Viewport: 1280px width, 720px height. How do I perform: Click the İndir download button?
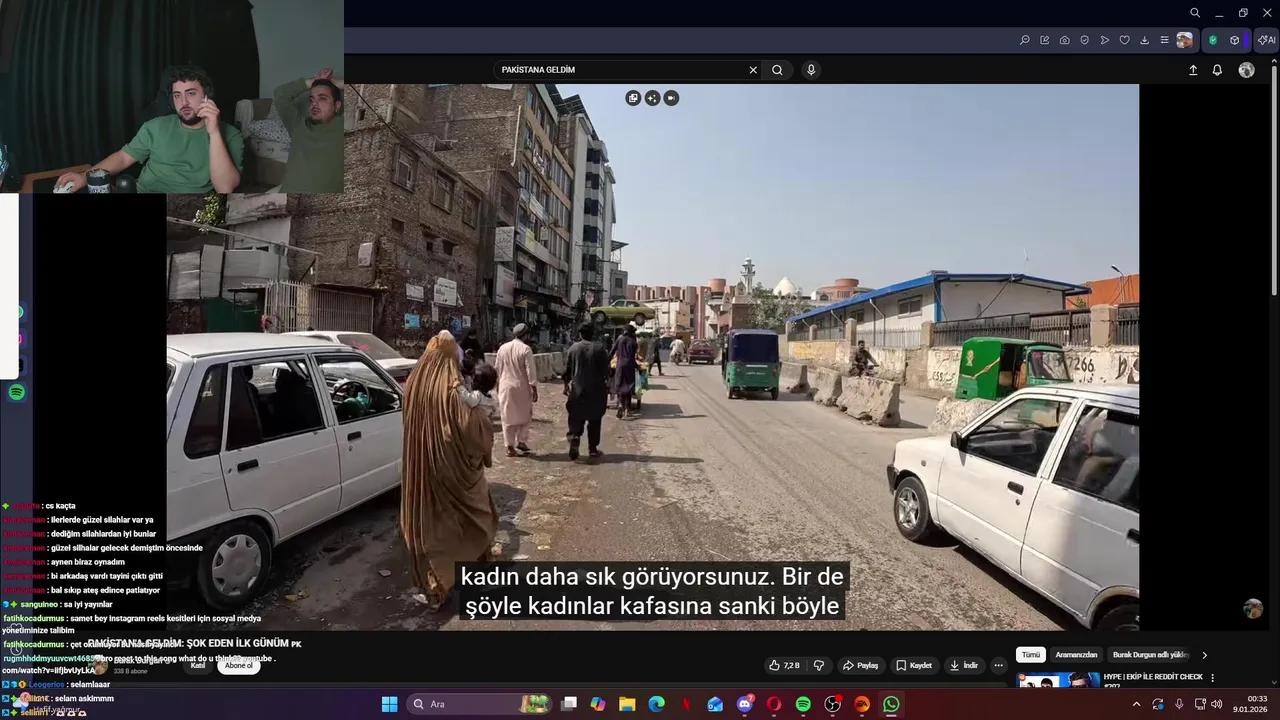pos(964,665)
